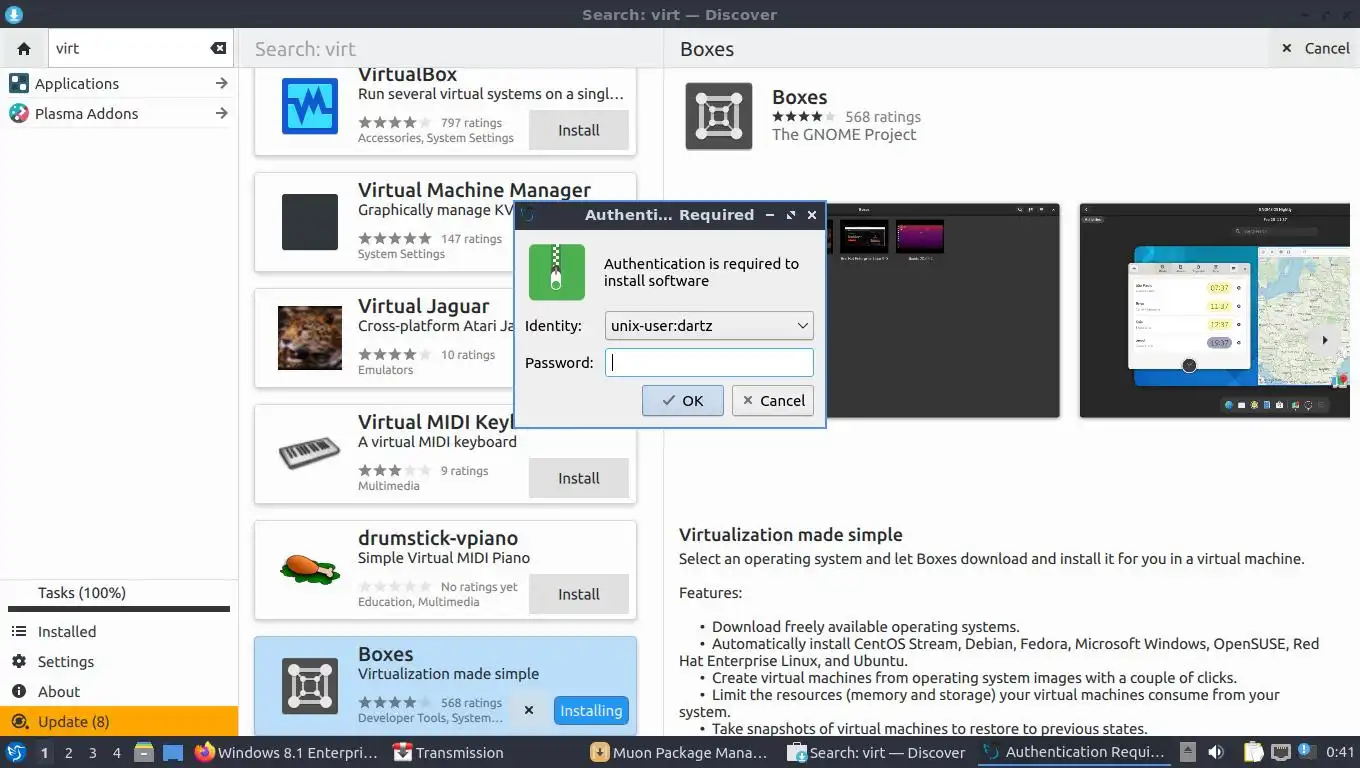
Task: Open the update notification tray icon
Action: (x=1305, y=752)
